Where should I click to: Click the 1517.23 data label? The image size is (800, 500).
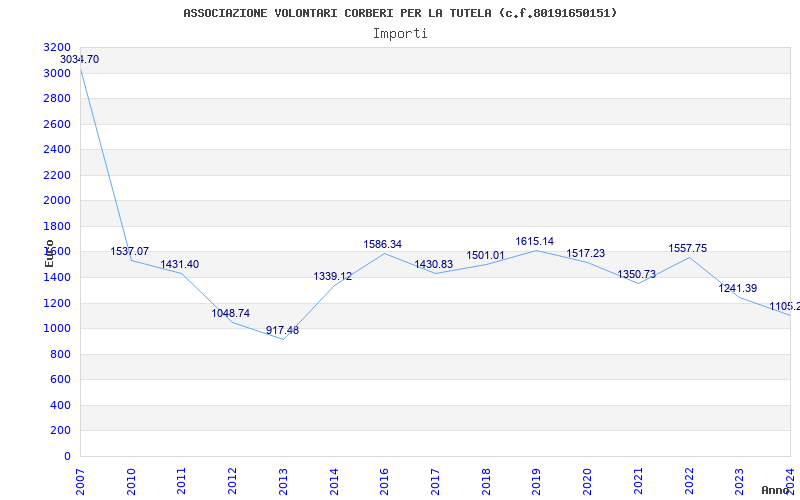pyautogui.click(x=586, y=254)
